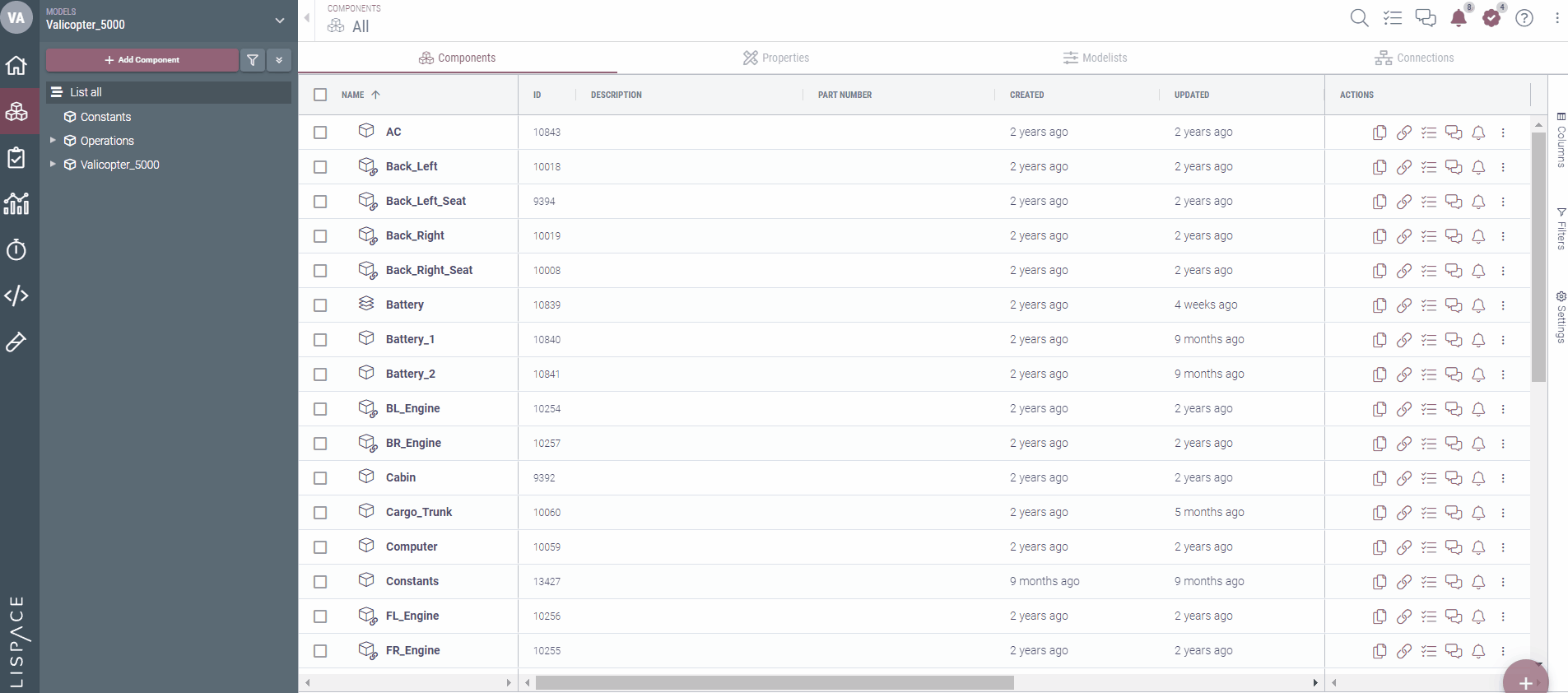Click the scroll-right arrow under the name column
Image resolution: width=1568 pixels, height=693 pixels.
509,682
